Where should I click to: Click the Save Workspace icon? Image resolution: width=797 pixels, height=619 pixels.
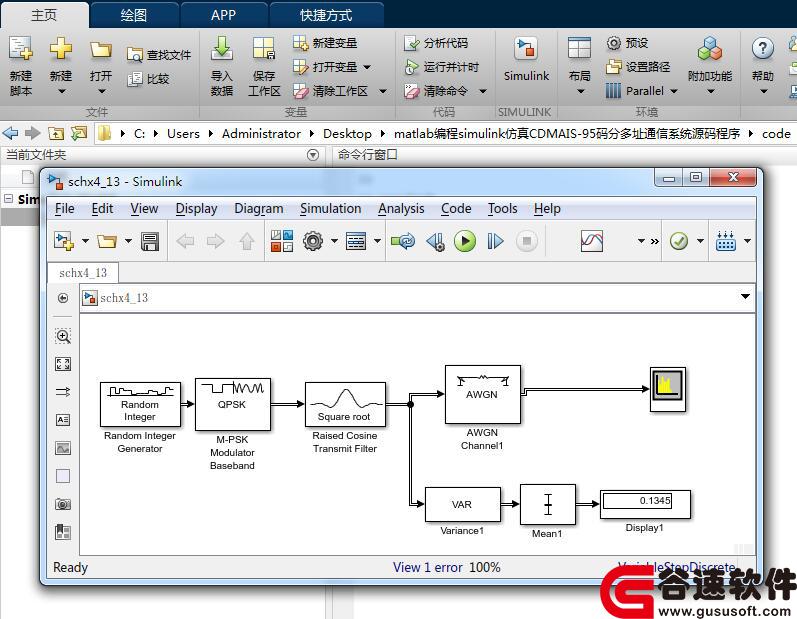pos(264,49)
